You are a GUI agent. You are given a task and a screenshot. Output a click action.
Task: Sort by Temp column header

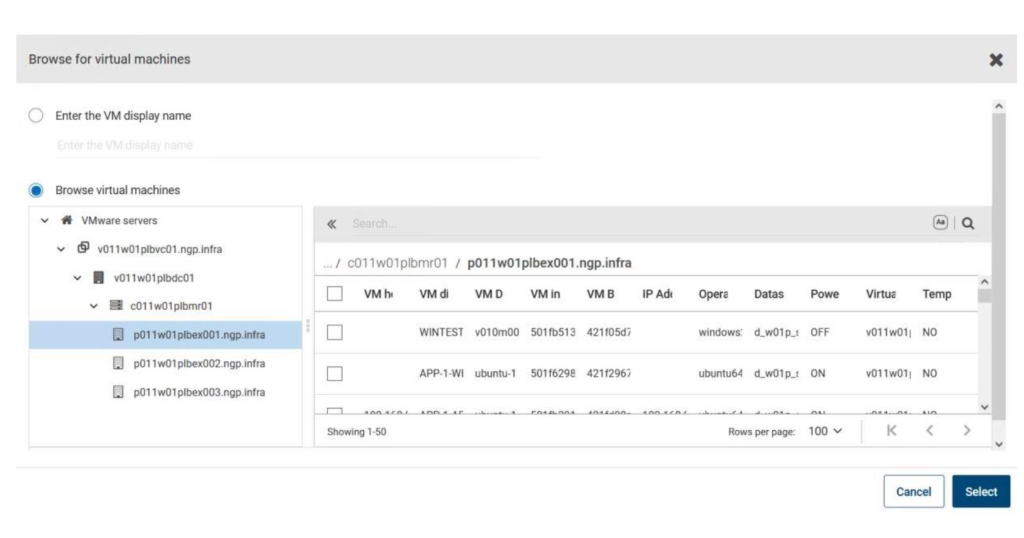coord(936,294)
